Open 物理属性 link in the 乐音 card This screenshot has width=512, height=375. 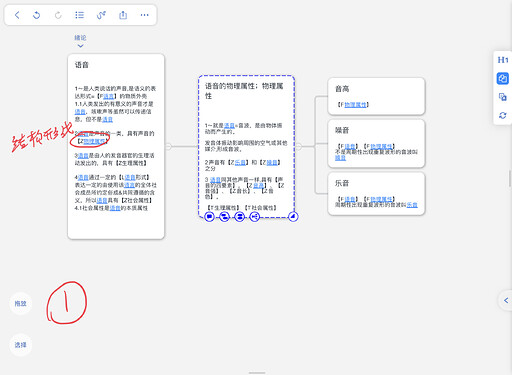[x=381, y=199]
